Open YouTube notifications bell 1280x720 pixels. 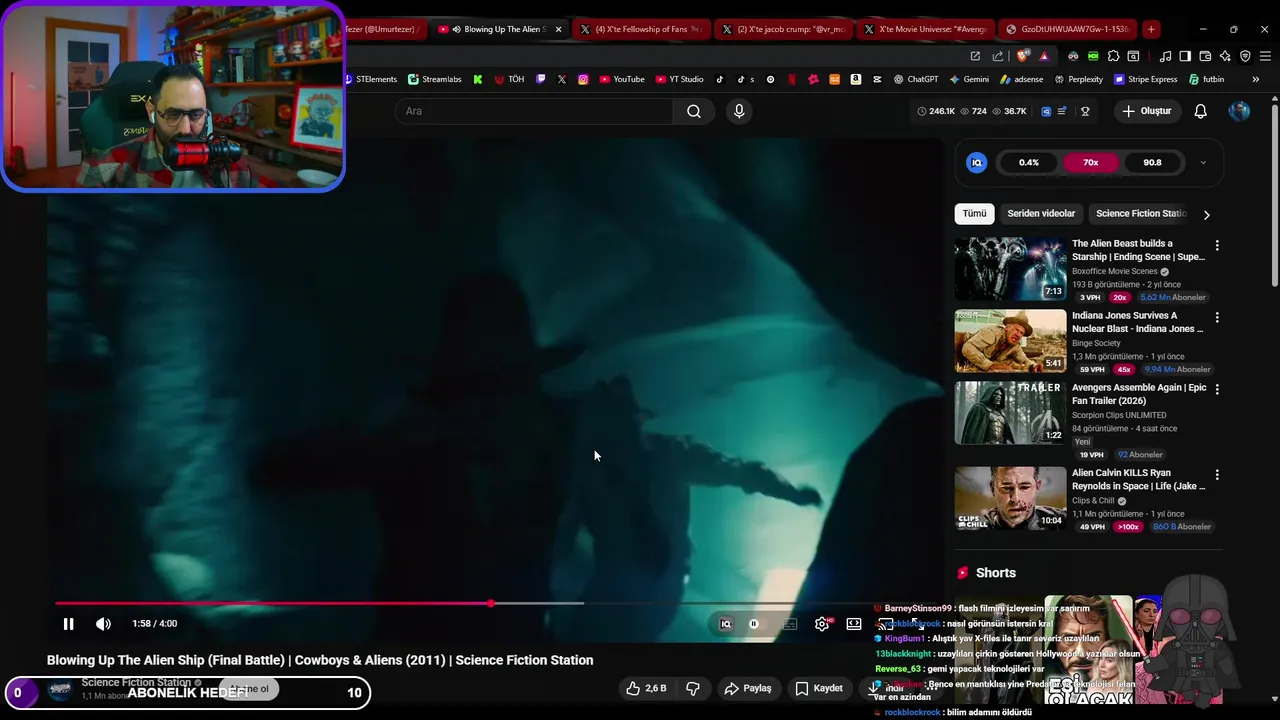1200,111
